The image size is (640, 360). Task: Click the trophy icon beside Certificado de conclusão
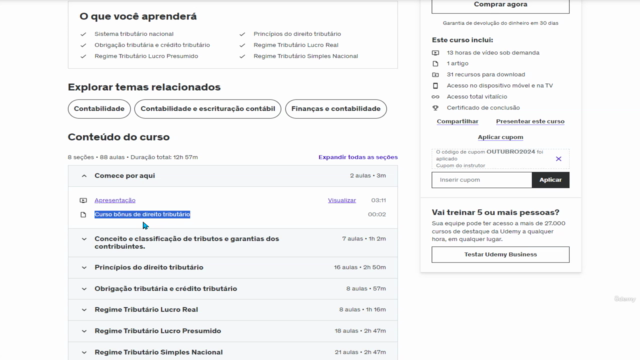point(436,108)
